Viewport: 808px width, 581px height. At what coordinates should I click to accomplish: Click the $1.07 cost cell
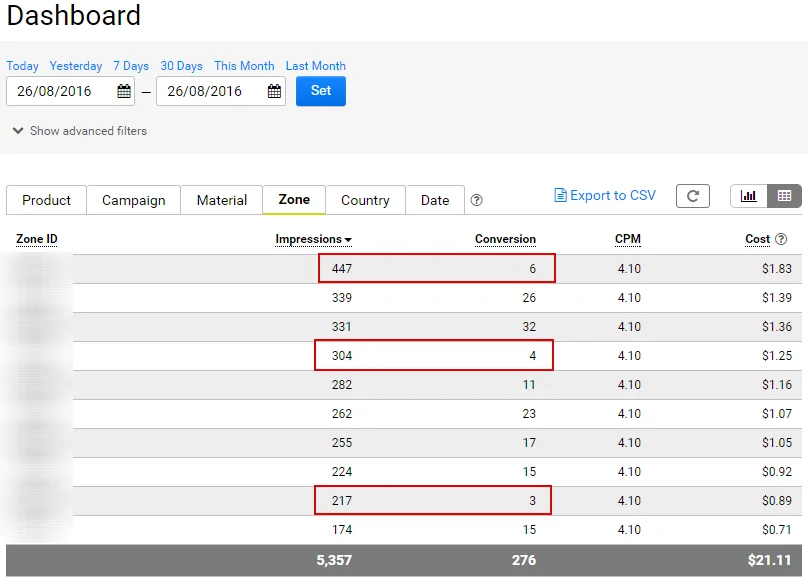pyautogui.click(x=777, y=413)
